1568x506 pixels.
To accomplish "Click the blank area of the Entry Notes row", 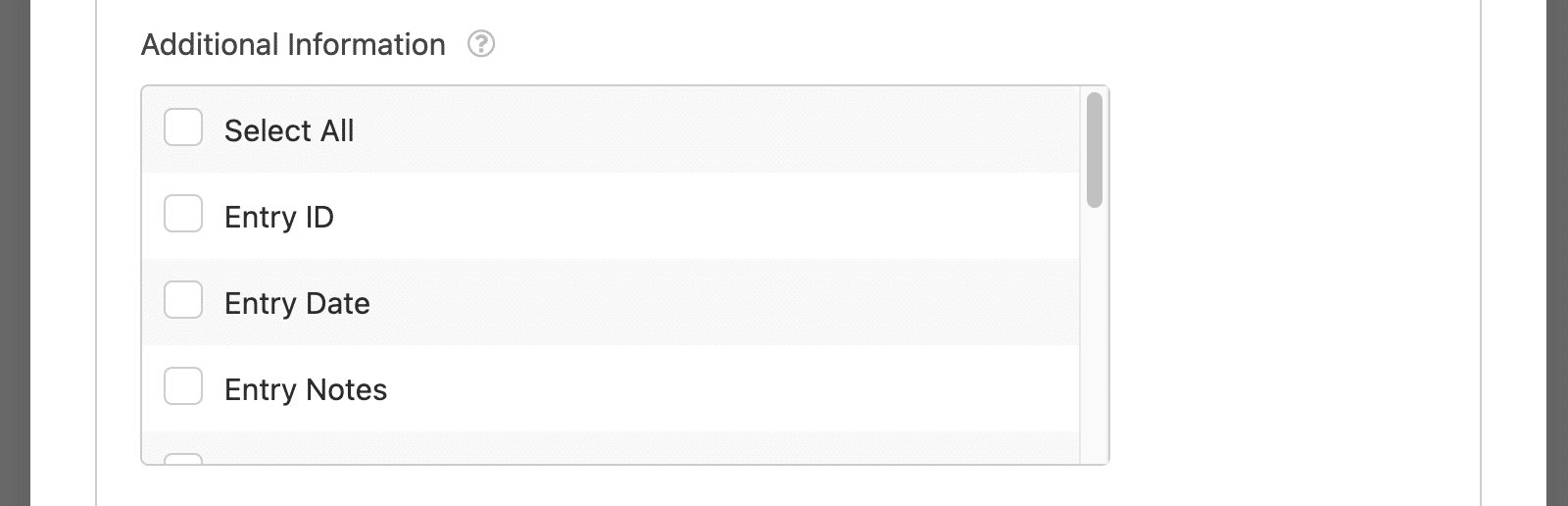I will 735,388.
